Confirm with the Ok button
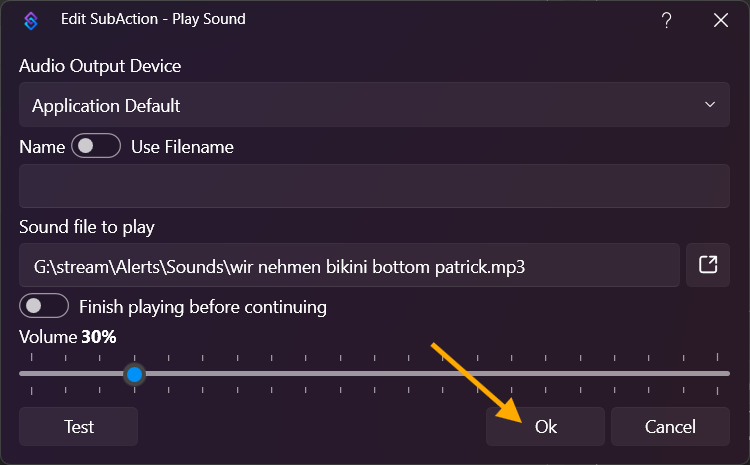This screenshot has height=465, width=750. 545,426
